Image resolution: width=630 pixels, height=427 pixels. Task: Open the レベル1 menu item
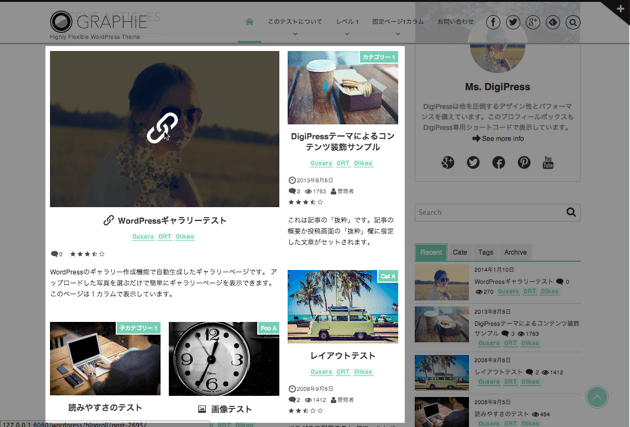point(347,22)
